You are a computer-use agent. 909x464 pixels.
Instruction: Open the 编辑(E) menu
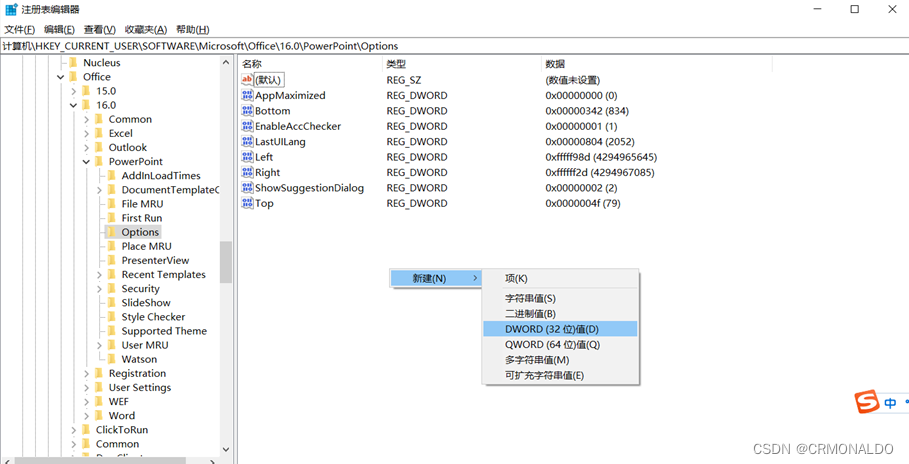click(x=59, y=30)
